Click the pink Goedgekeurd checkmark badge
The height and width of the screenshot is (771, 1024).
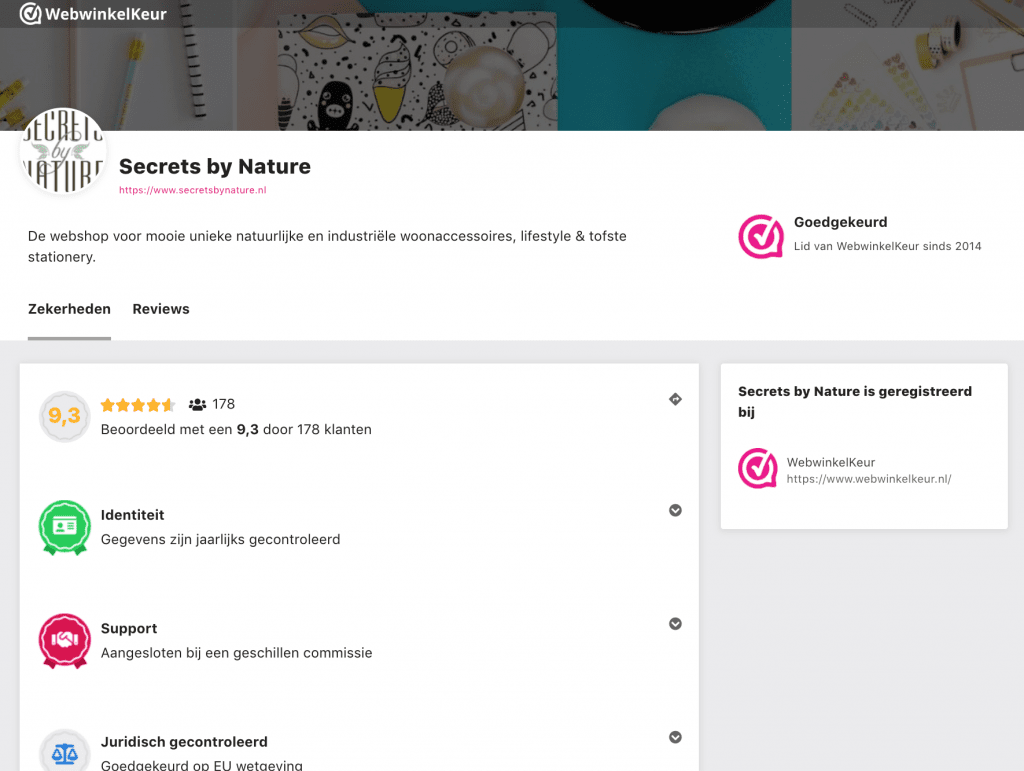760,236
